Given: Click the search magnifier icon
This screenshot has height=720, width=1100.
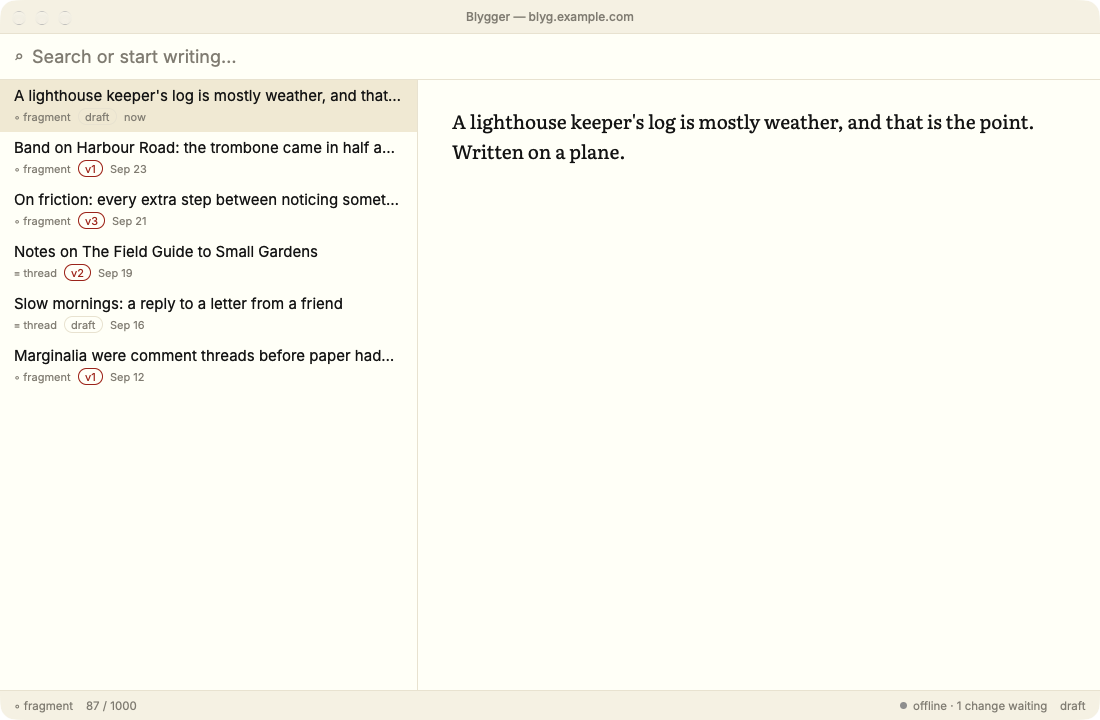Looking at the screenshot, I should pyautogui.click(x=19, y=57).
